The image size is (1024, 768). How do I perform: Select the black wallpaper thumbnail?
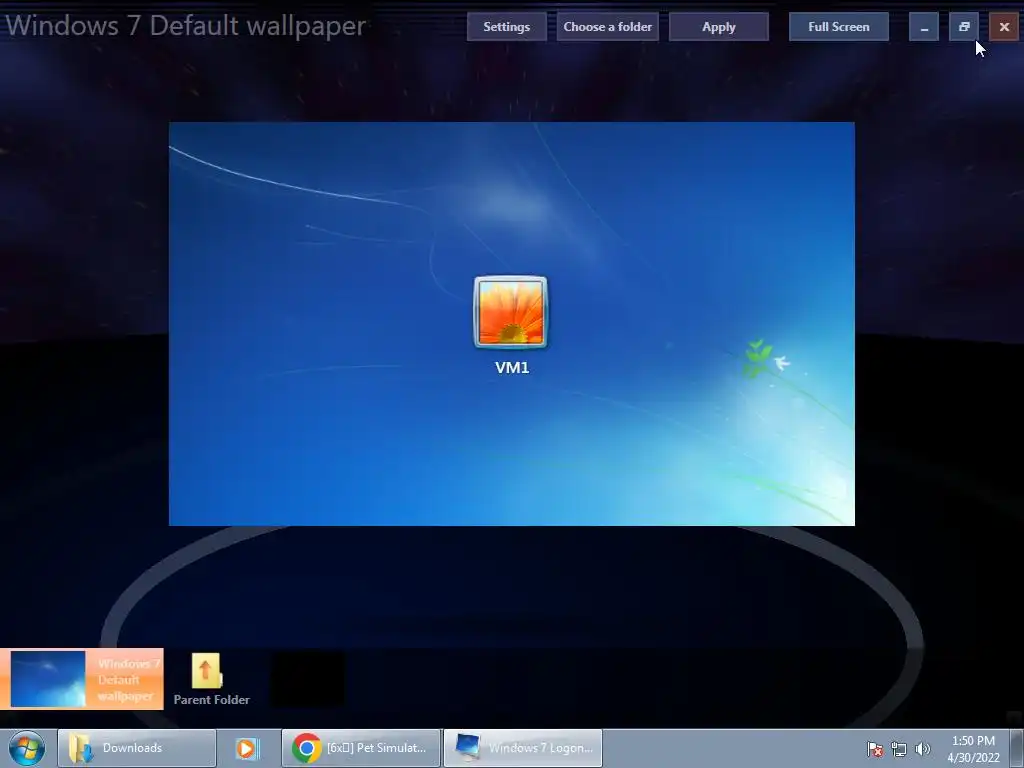[x=308, y=679]
